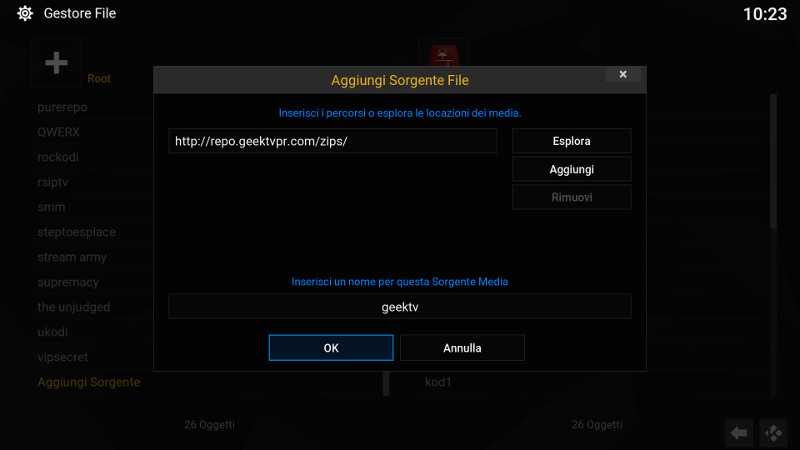This screenshot has height=450, width=800.
Task: Select the kod1 entry in right pane
Action: tap(438, 382)
